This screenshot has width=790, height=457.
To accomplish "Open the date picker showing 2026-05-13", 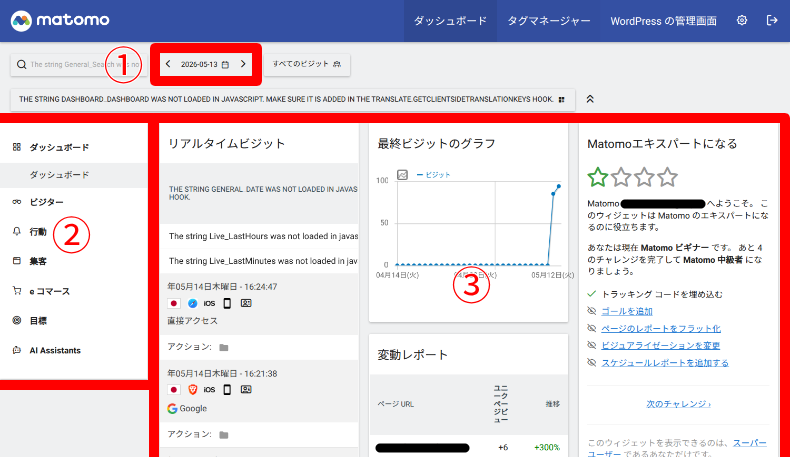I will click(205, 64).
